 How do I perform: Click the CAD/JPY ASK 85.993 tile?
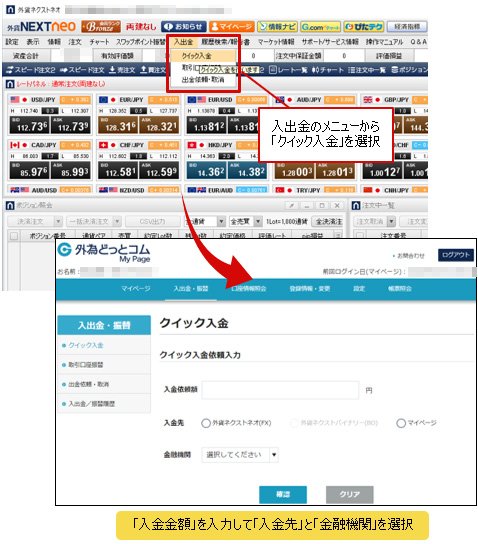click(x=71, y=170)
